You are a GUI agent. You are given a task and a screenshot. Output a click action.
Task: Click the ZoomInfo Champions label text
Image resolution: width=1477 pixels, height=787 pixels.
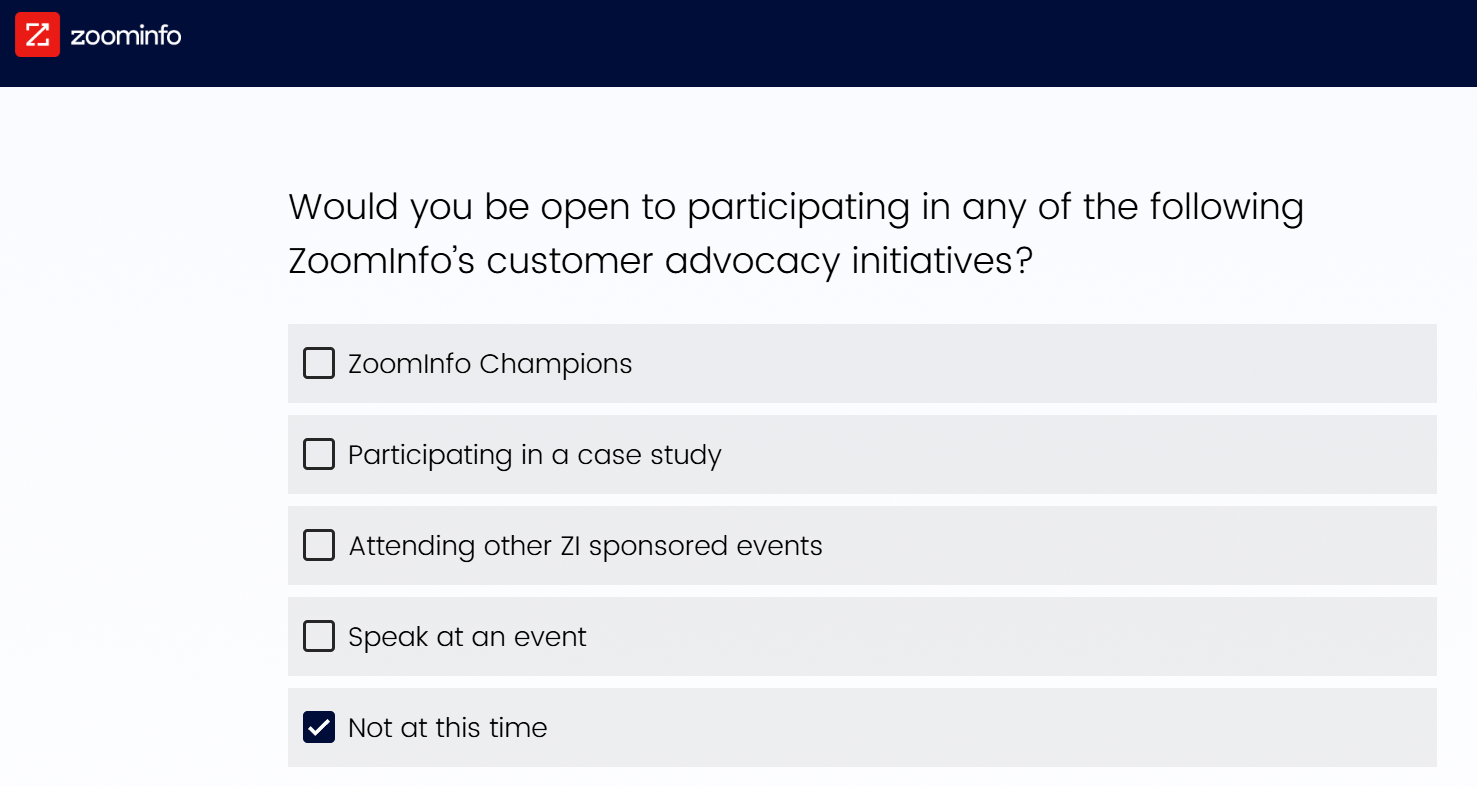tap(490, 364)
